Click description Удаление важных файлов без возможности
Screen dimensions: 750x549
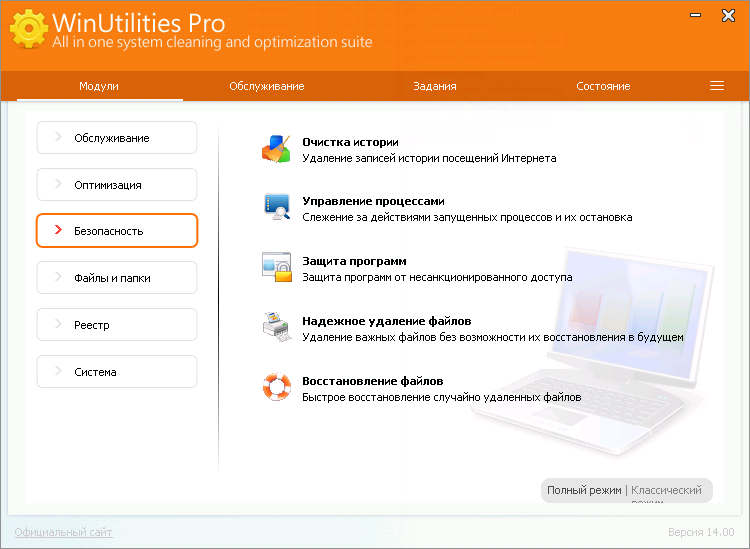tap(493, 337)
